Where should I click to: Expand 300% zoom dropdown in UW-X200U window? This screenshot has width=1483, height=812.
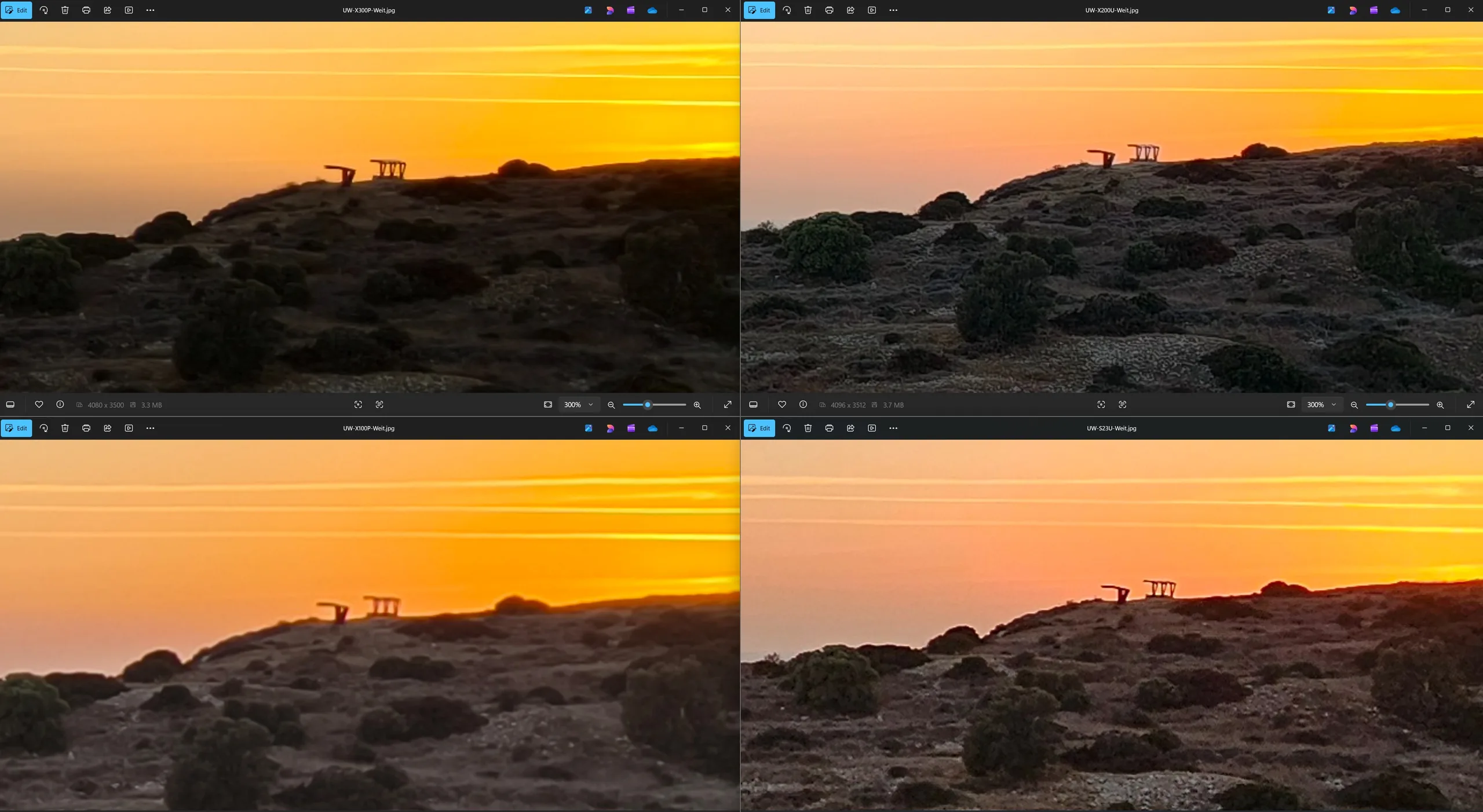coord(1334,405)
